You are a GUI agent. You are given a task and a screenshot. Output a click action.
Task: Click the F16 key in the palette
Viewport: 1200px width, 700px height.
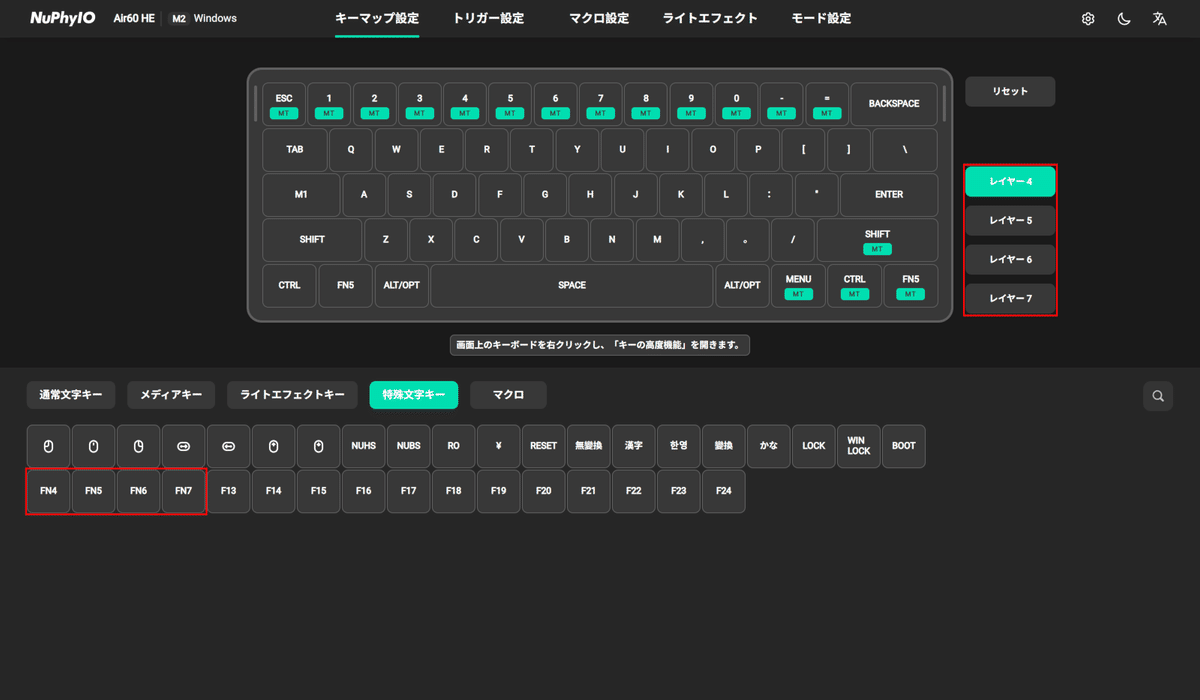click(x=363, y=492)
